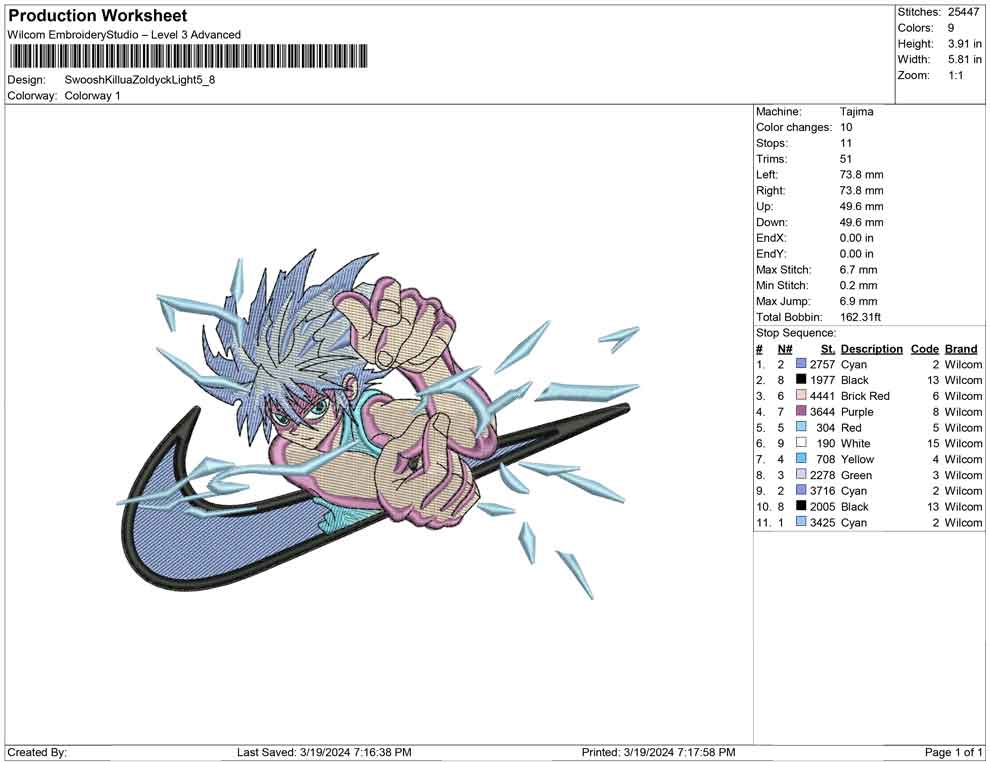The image size is (990, 762).
Task: Click the "N#" column header
Action: coord(785,349)
